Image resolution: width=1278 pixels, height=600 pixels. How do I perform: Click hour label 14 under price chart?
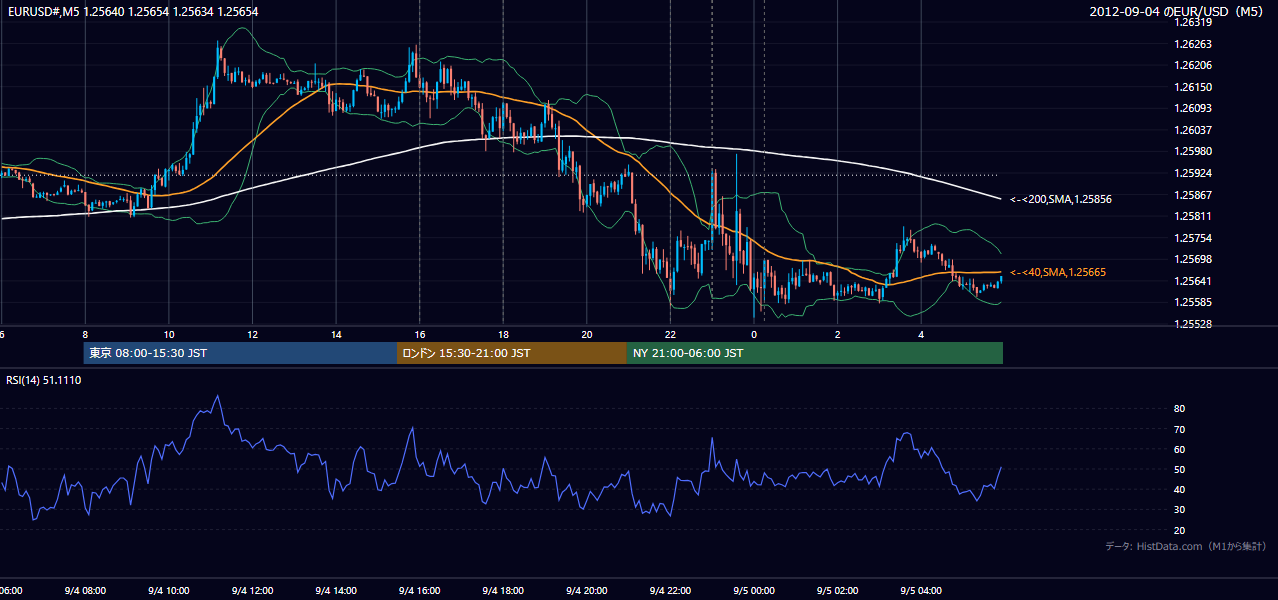[x=336, y=335]
